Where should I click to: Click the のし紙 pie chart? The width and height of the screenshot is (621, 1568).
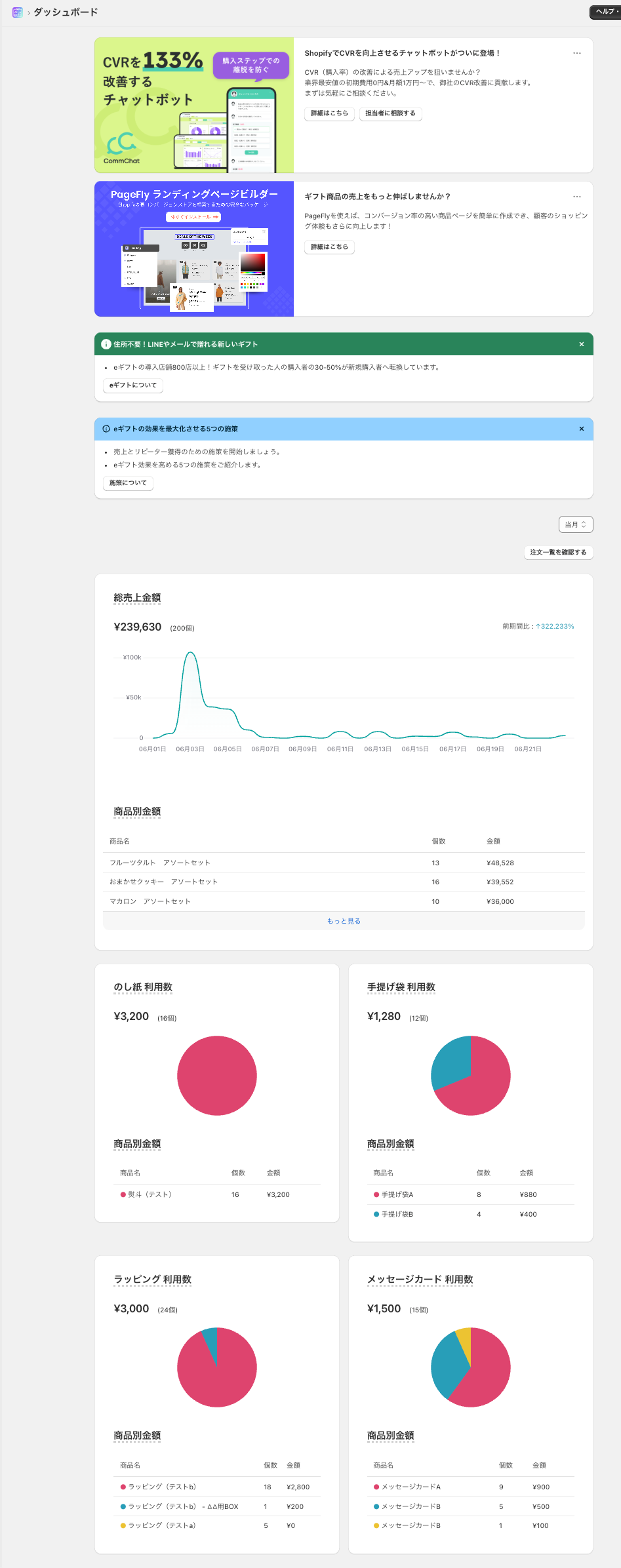point(217,1076)
